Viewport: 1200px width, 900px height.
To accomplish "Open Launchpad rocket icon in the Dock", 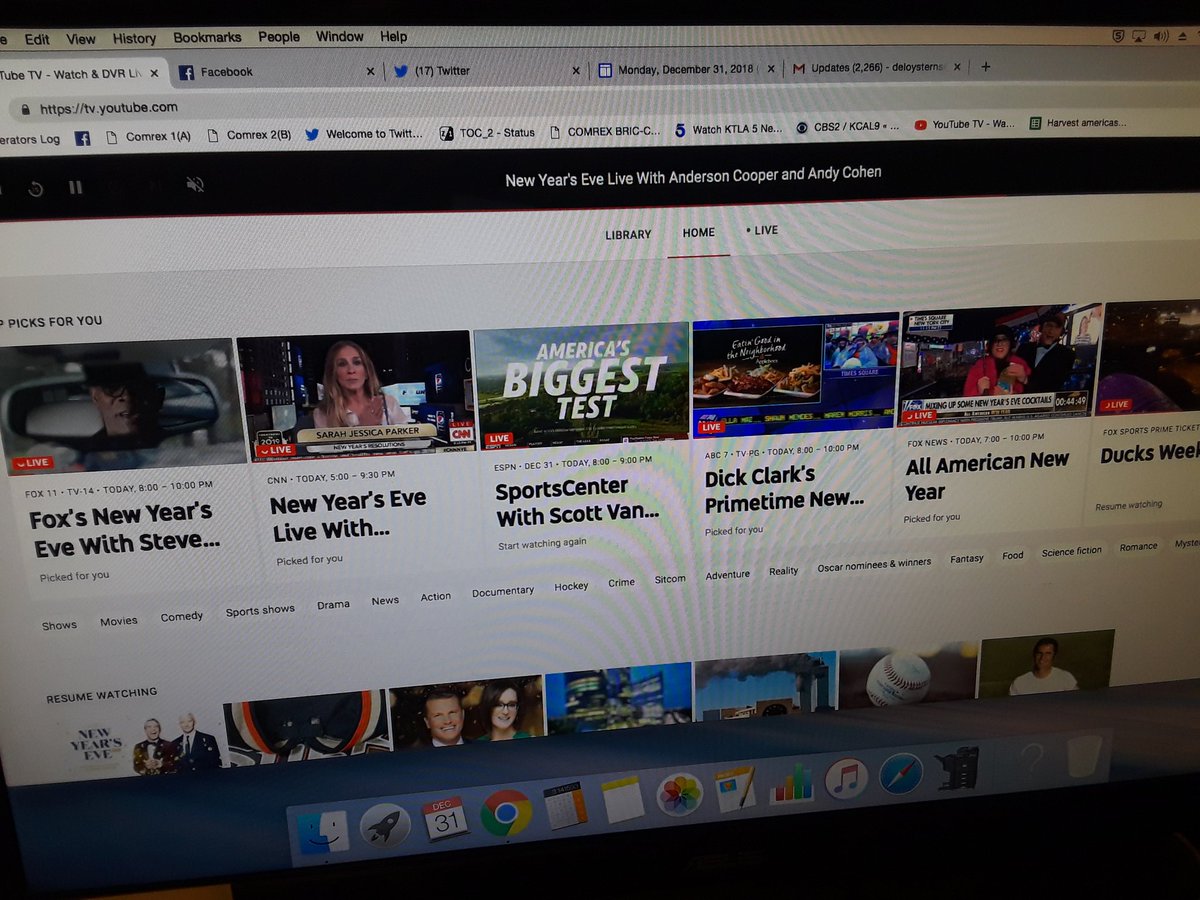I will tap(385, 826).
